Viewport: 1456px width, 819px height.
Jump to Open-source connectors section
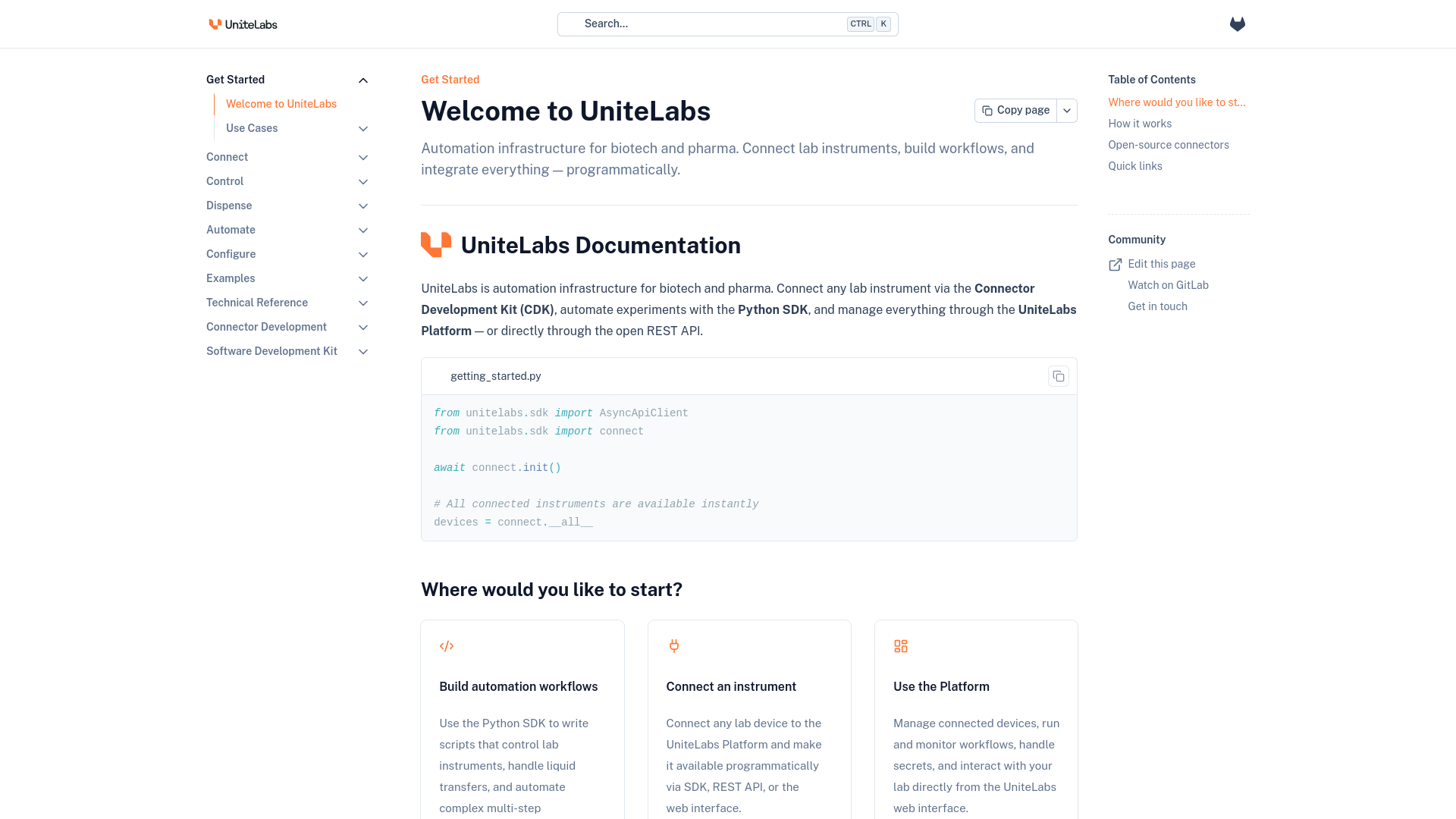point(1168,145)
